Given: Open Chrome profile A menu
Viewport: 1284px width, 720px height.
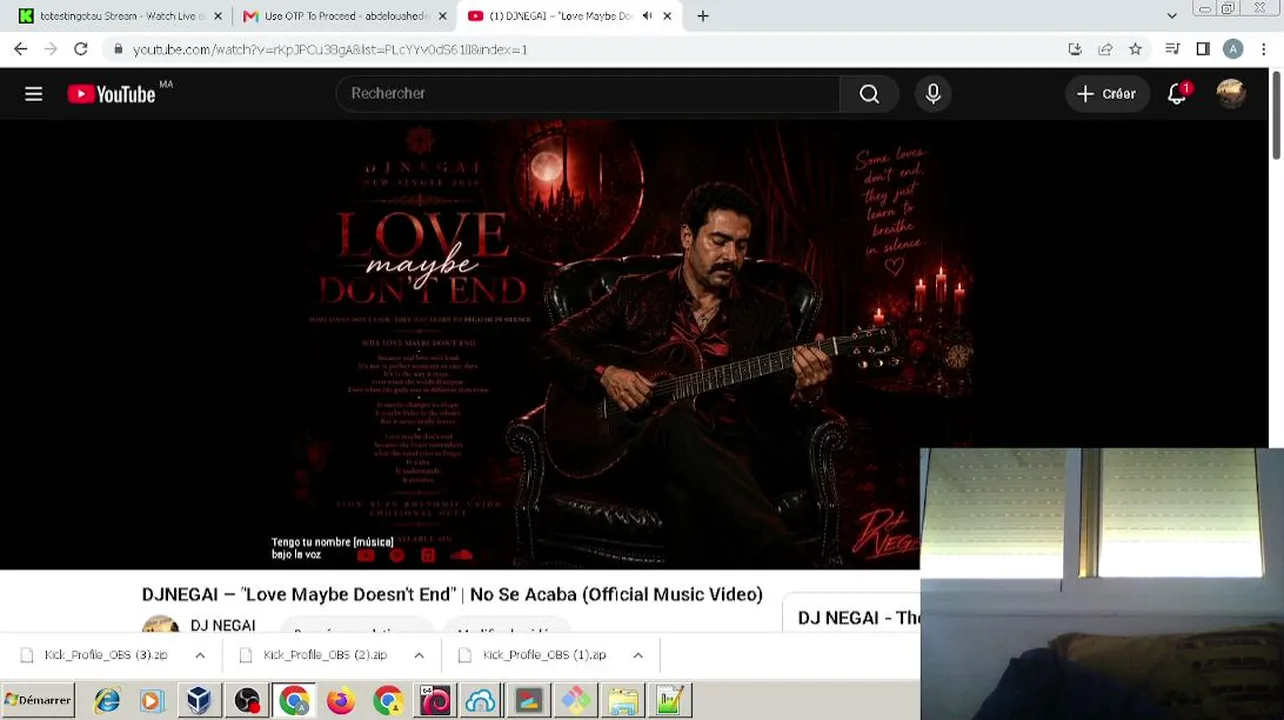Looking at the screenshot, I should (x=1233, y=49).
